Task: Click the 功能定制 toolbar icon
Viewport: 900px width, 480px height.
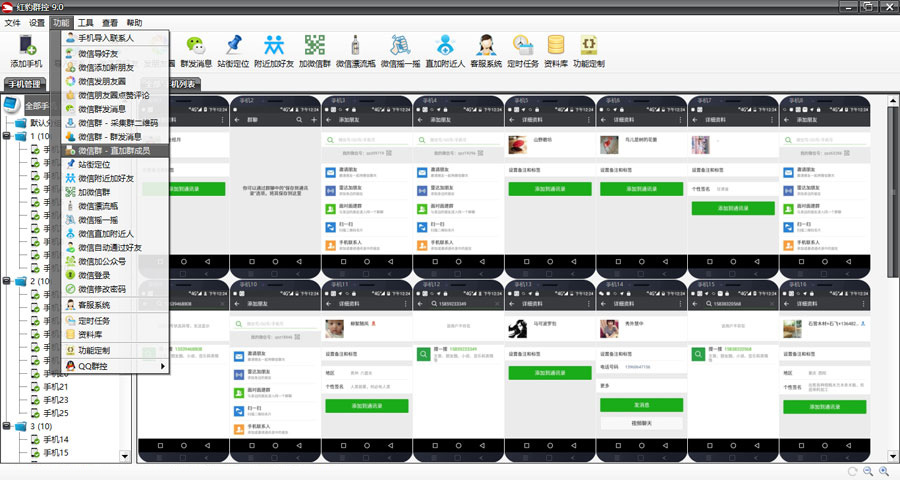Action: [x=589, y=51]
